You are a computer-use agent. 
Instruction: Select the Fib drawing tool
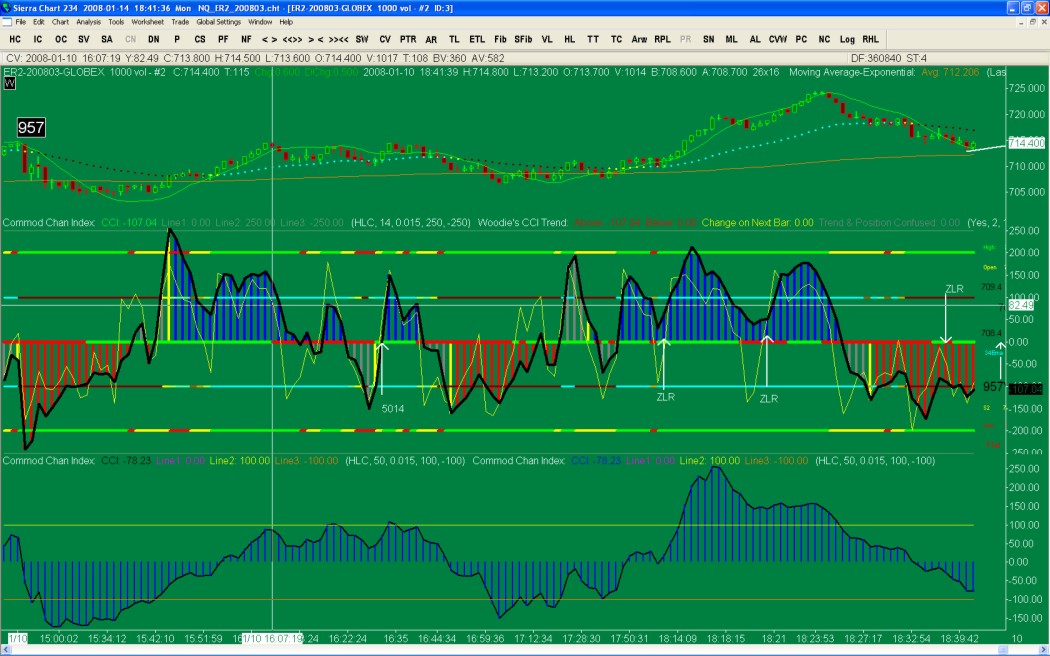500,39
